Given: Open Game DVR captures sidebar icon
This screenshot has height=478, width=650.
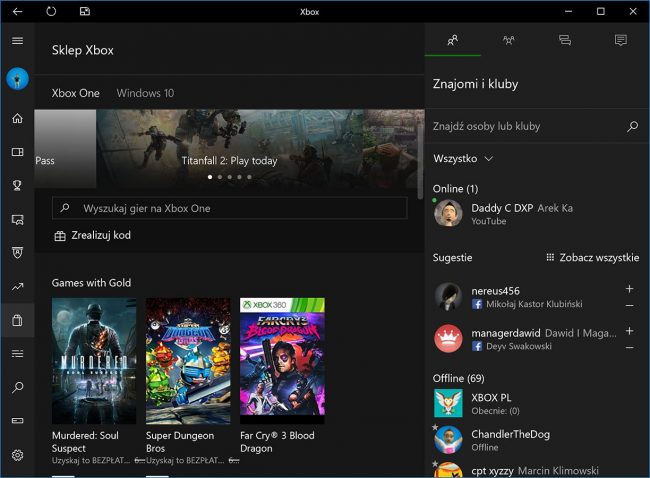Looking at the screenshot, I should pyautogui.click(x=17, y=219).
